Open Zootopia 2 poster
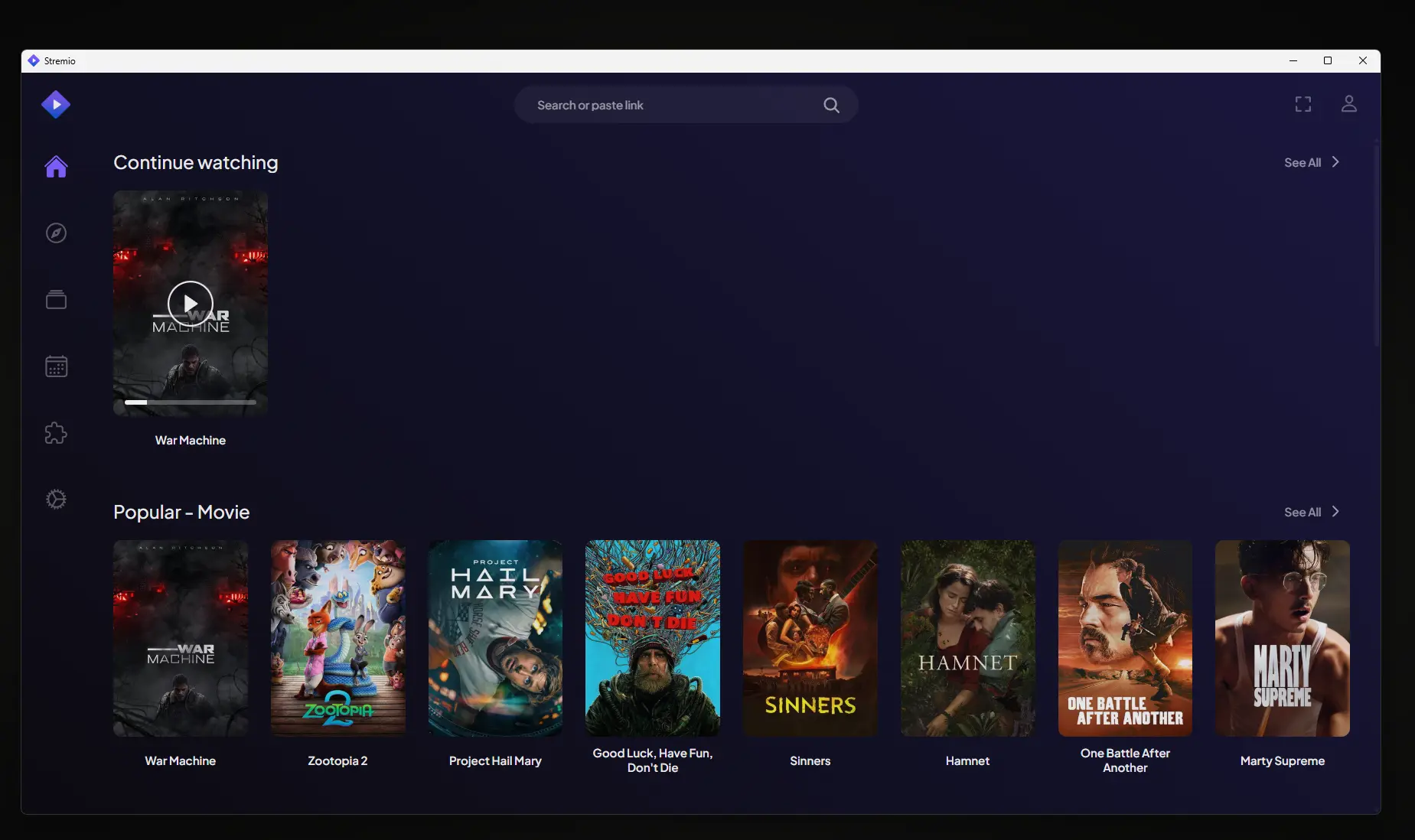The height and width of the screenshot is (840, 1415). click(x=337, y=638)
